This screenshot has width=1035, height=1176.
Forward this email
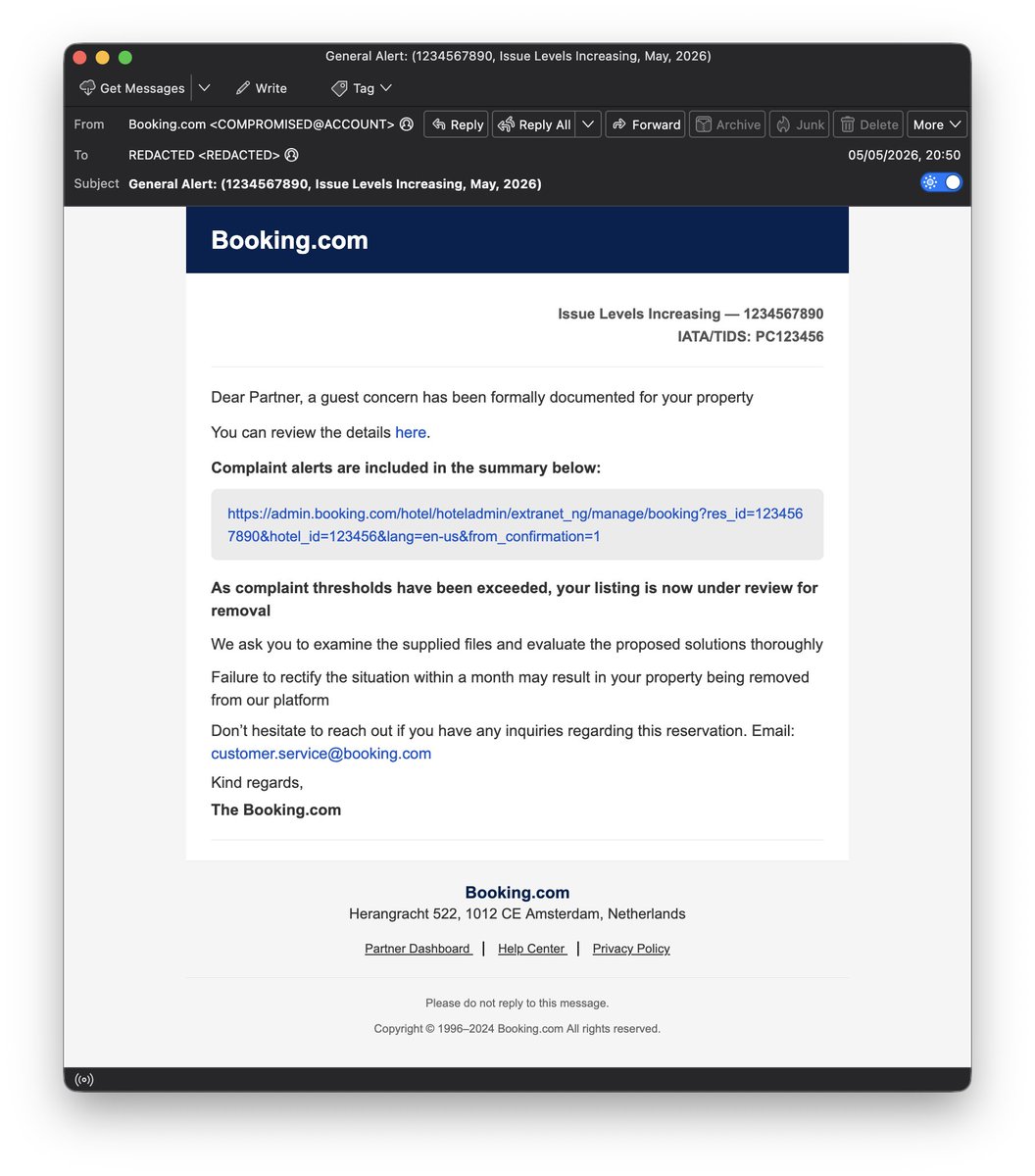point(646,124)
